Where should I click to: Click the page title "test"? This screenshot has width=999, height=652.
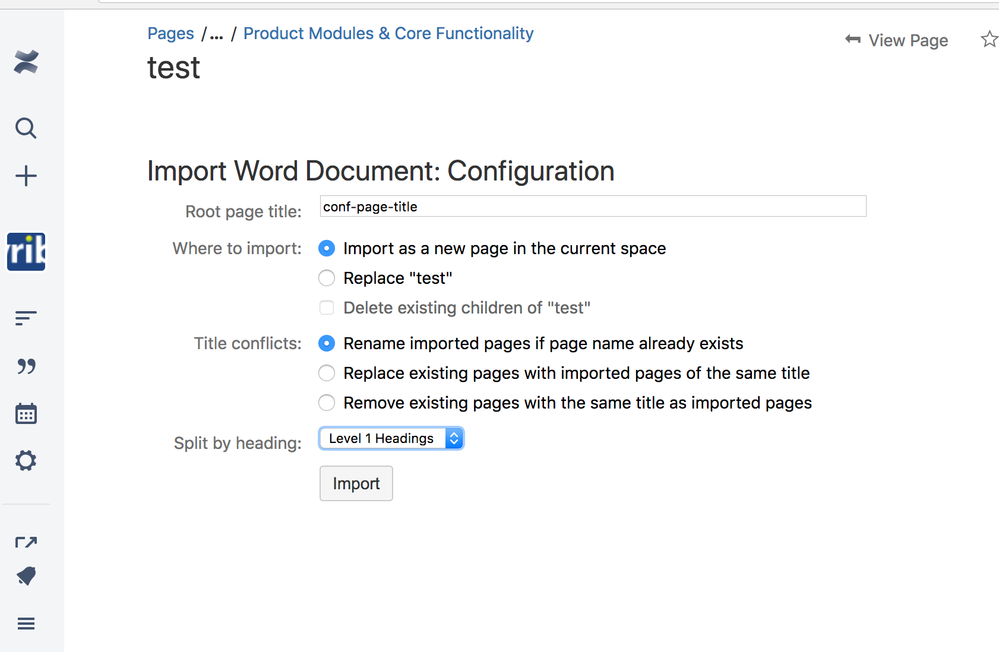[173, 68]
